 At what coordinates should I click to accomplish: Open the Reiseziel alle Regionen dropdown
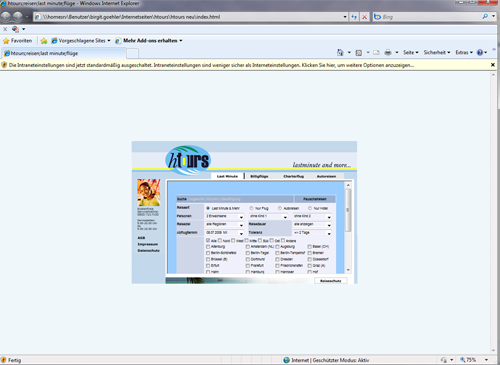[225, 224]
